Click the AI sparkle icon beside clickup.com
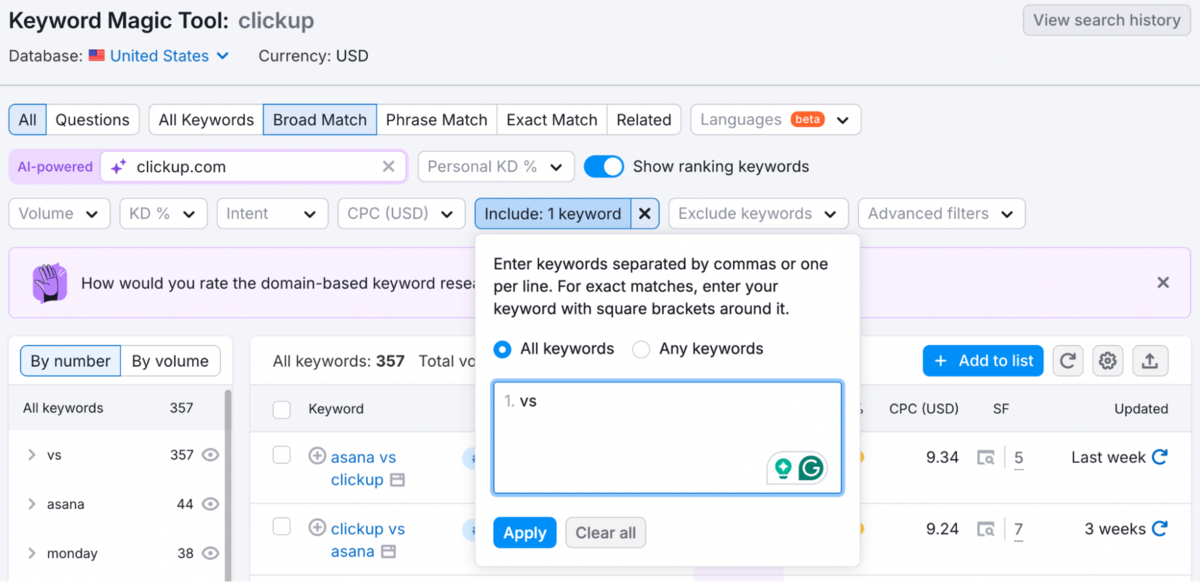This screenshot has width=1200, height=582. tap(119, 167)
